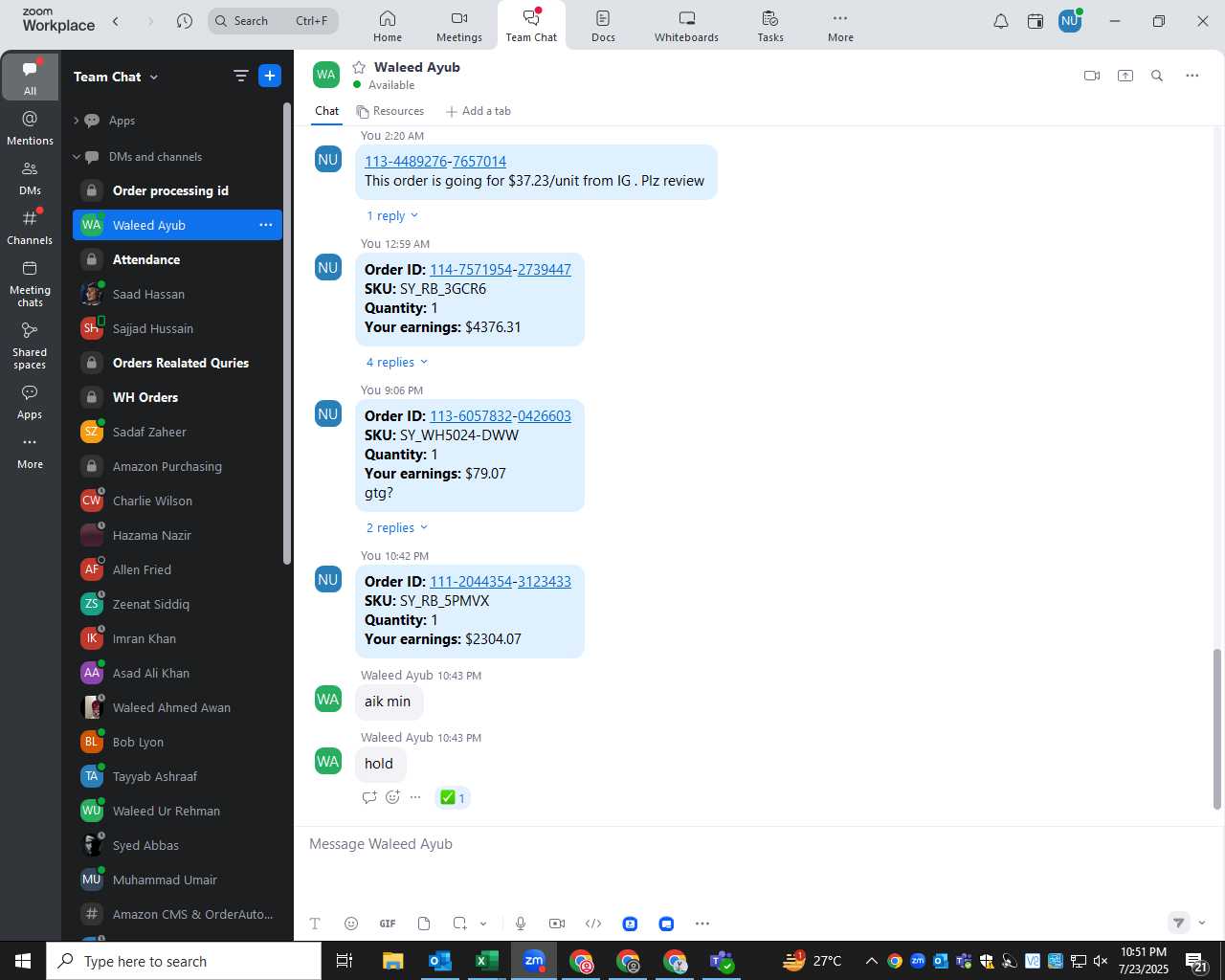Record an audio message with microphone icon
Image resolution: width=1225 pixels, height=980 pixels.
(x=521, y=924)
